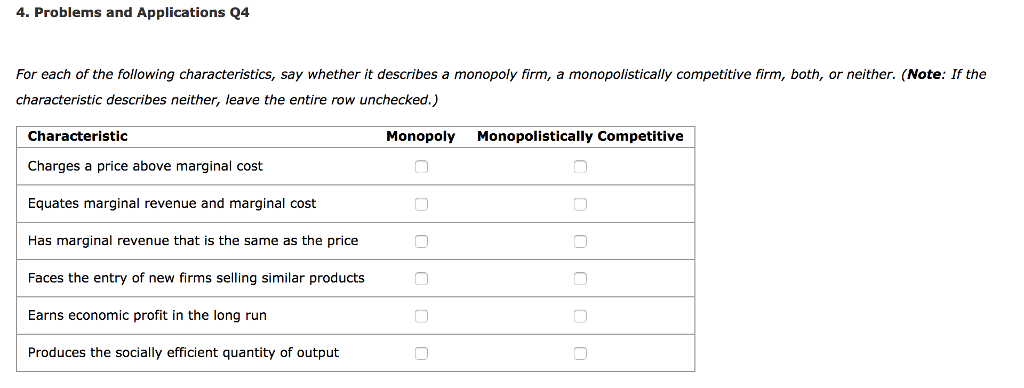Click the Monopolistically Competitive column header
The image size is (1024, 388).
pos(580,137)
